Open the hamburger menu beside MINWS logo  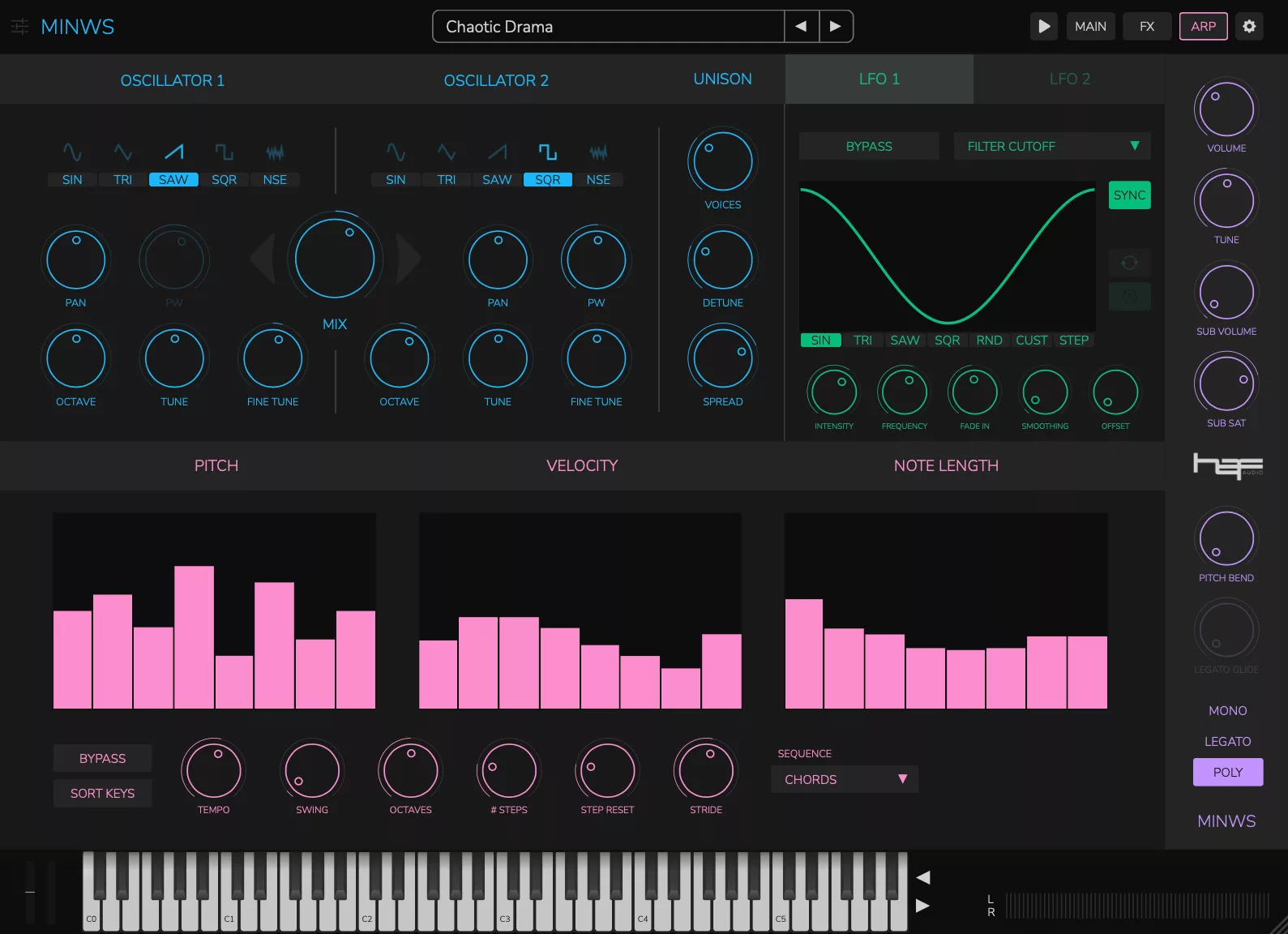pos(19,27)
